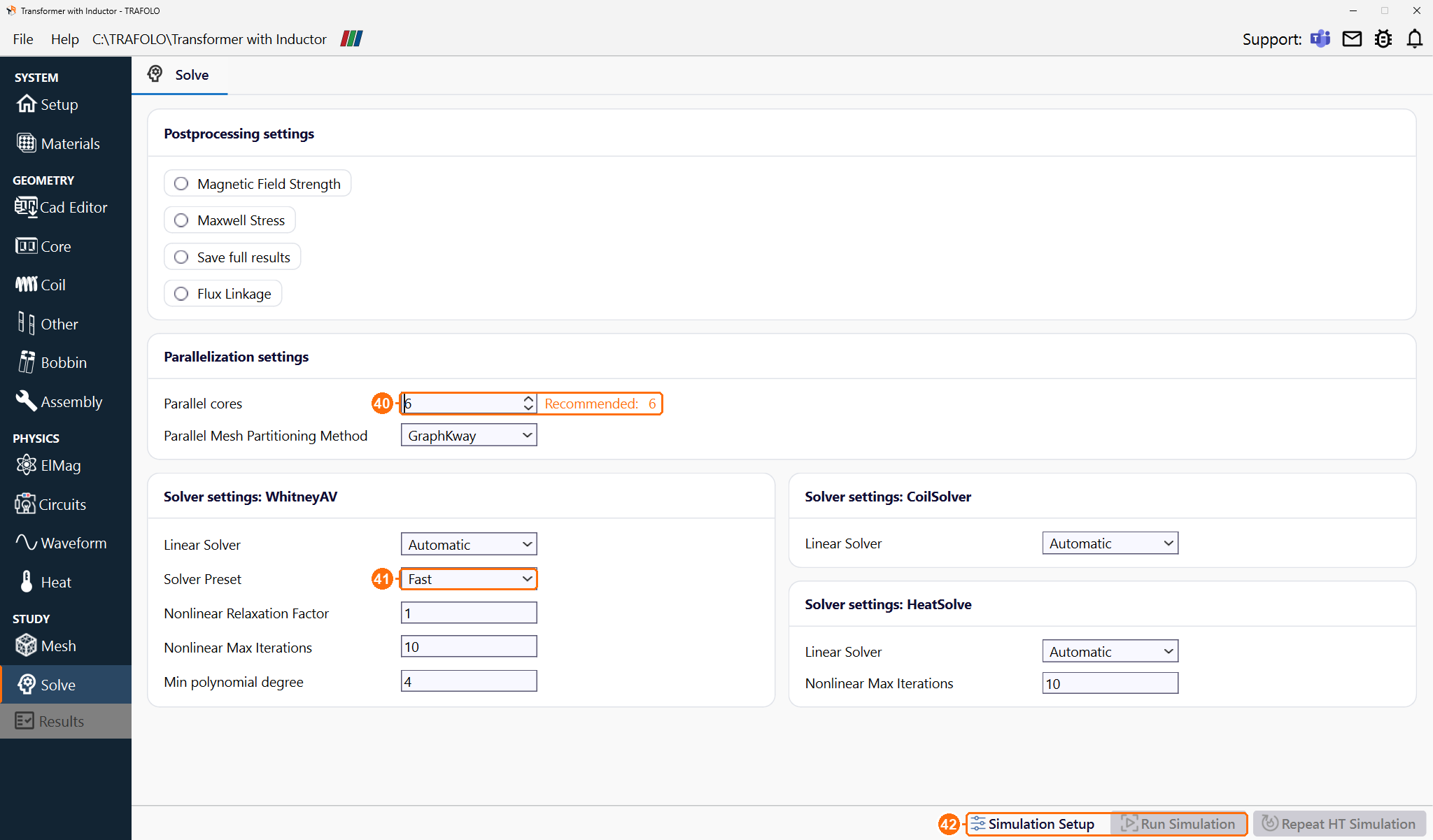This screenshot has height=840, width=1433.
Task: Enable Flux Linkage postprocessing option
Action: pyautogui.click(x=223, y=294)
